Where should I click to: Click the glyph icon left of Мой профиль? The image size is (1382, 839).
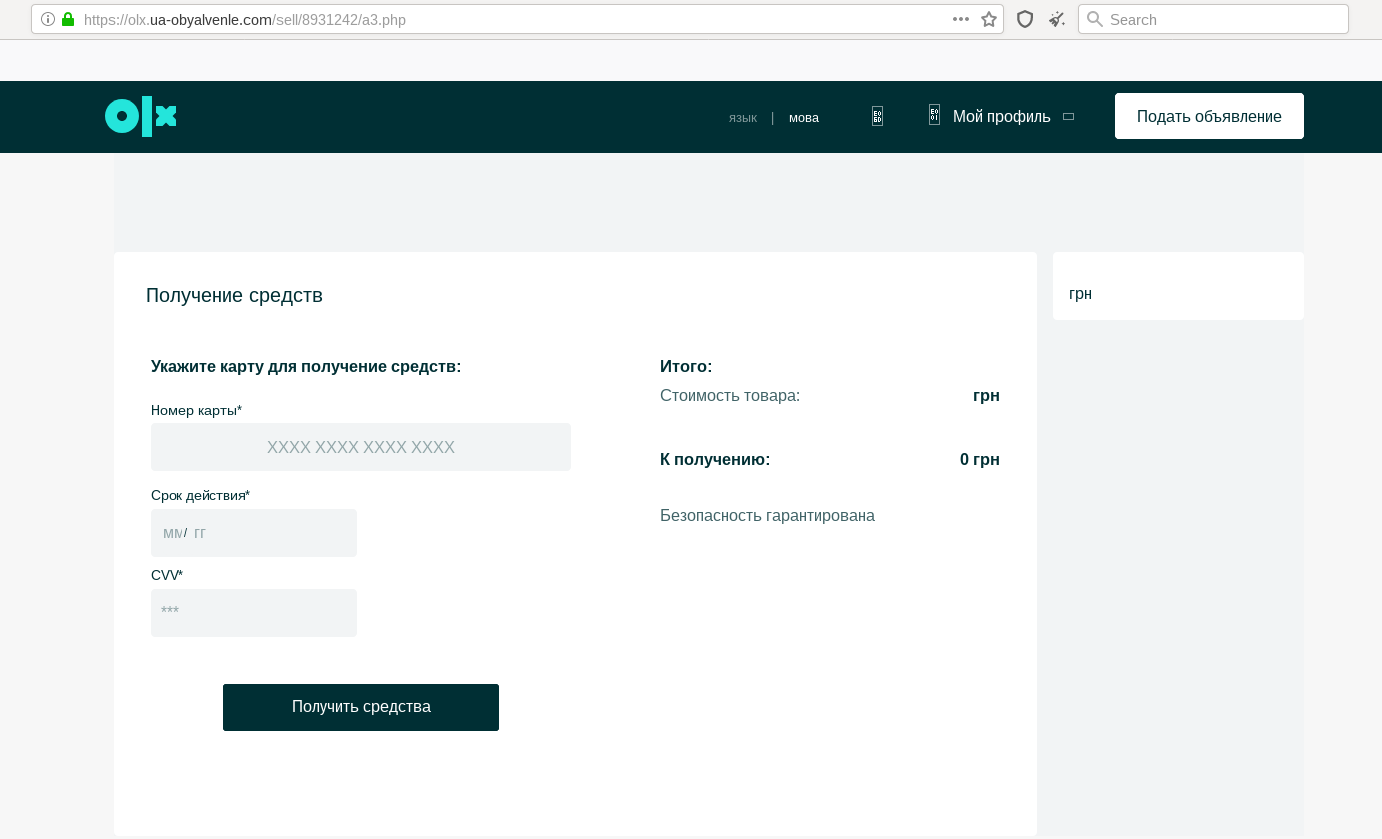click(x=934, y=115)
